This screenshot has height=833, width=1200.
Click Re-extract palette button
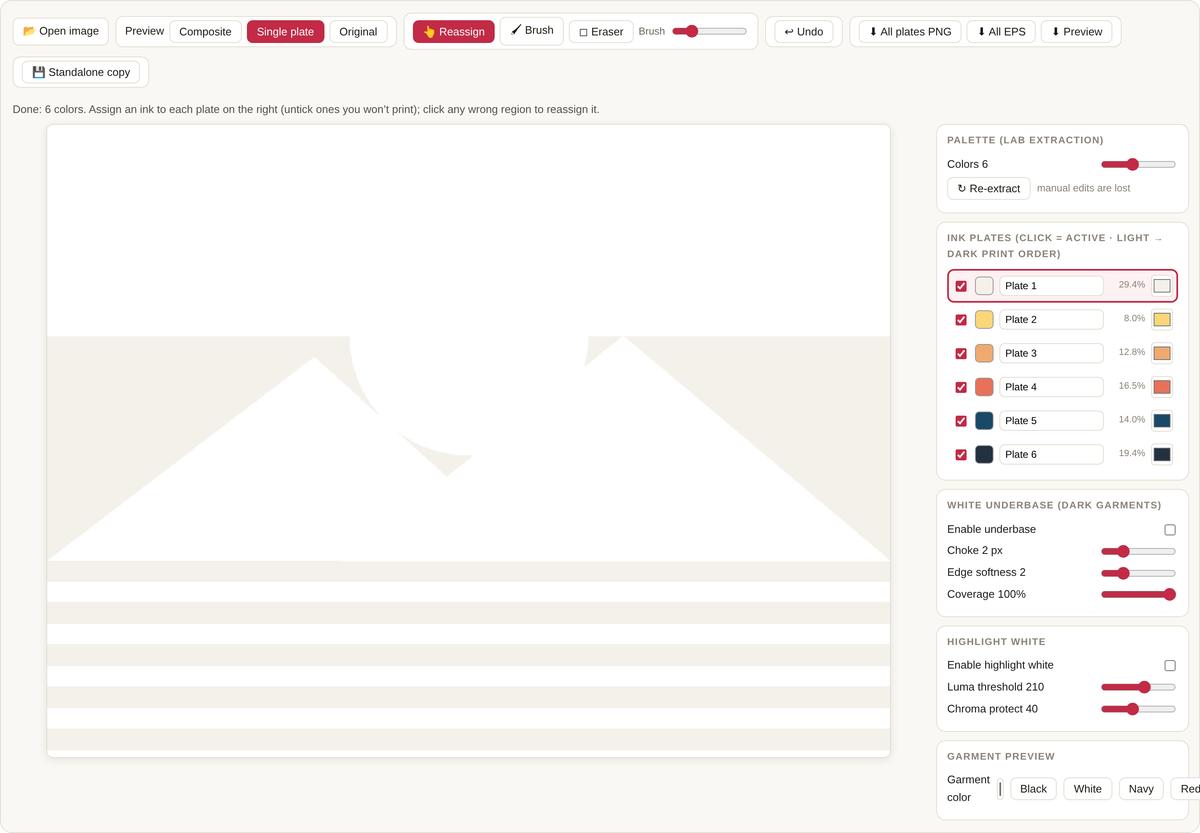click(989, 188)
